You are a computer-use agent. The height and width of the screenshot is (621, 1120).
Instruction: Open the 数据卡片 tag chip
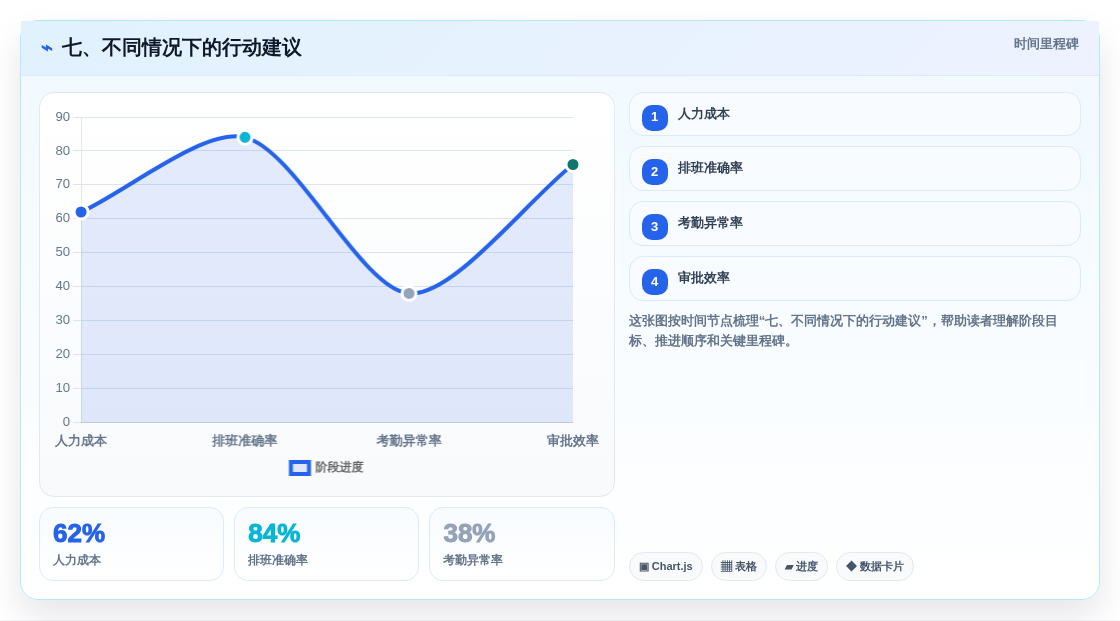click(875, 567)
